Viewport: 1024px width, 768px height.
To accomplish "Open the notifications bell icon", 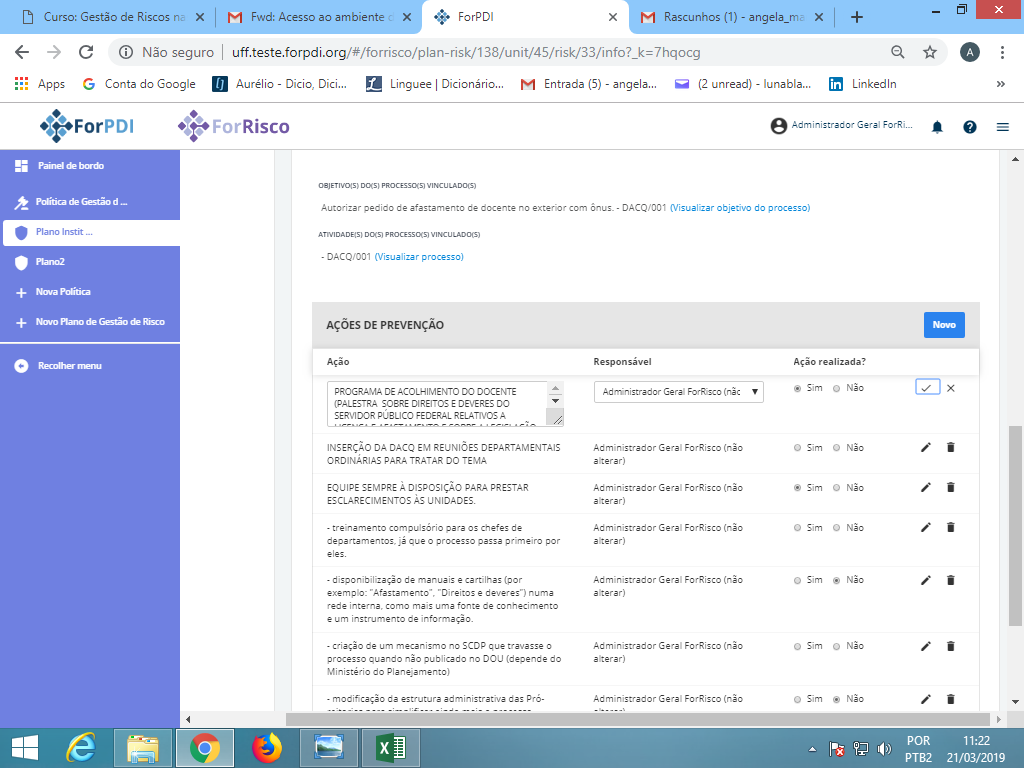I will (937, 127).
